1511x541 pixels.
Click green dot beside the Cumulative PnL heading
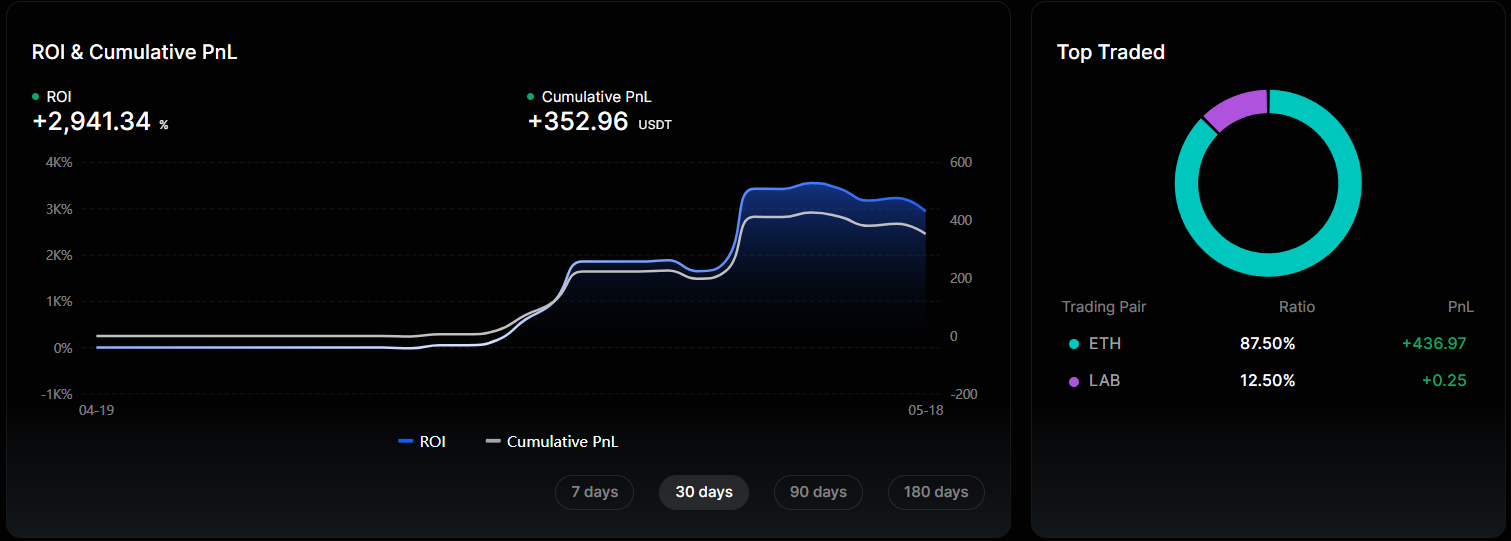(x=531, y=97)
